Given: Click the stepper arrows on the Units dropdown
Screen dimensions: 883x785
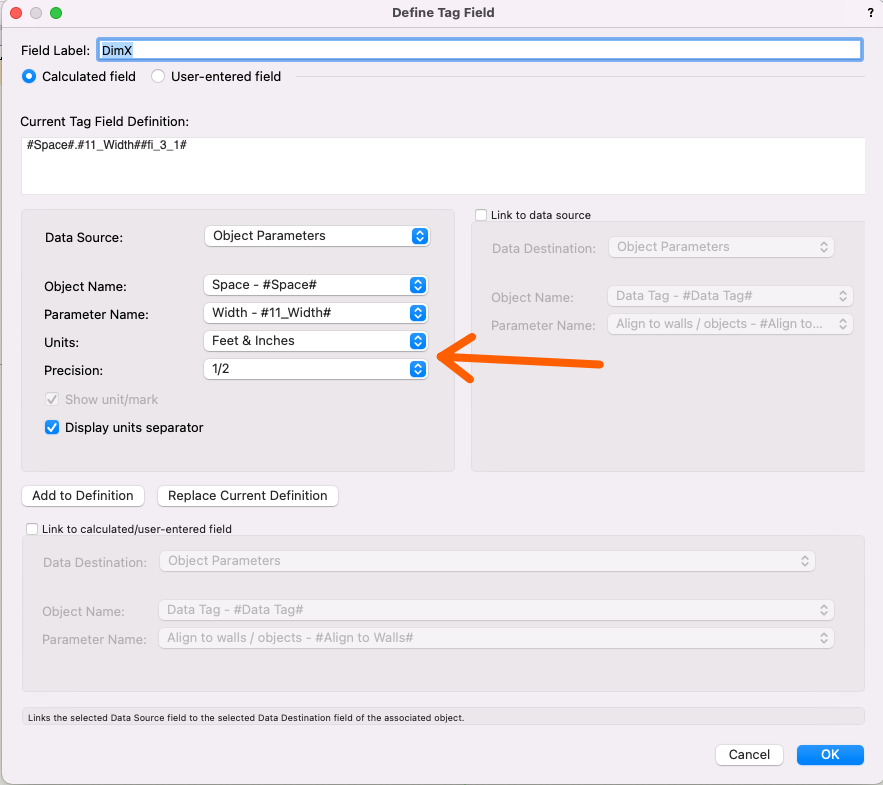Looking at the screenshot, I should [418, 341].
